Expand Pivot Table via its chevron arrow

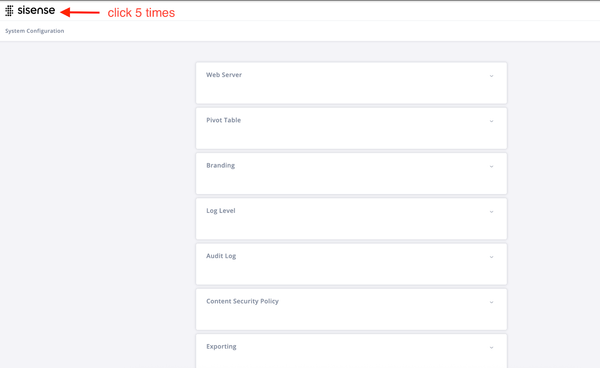click(x=491, y=121)
